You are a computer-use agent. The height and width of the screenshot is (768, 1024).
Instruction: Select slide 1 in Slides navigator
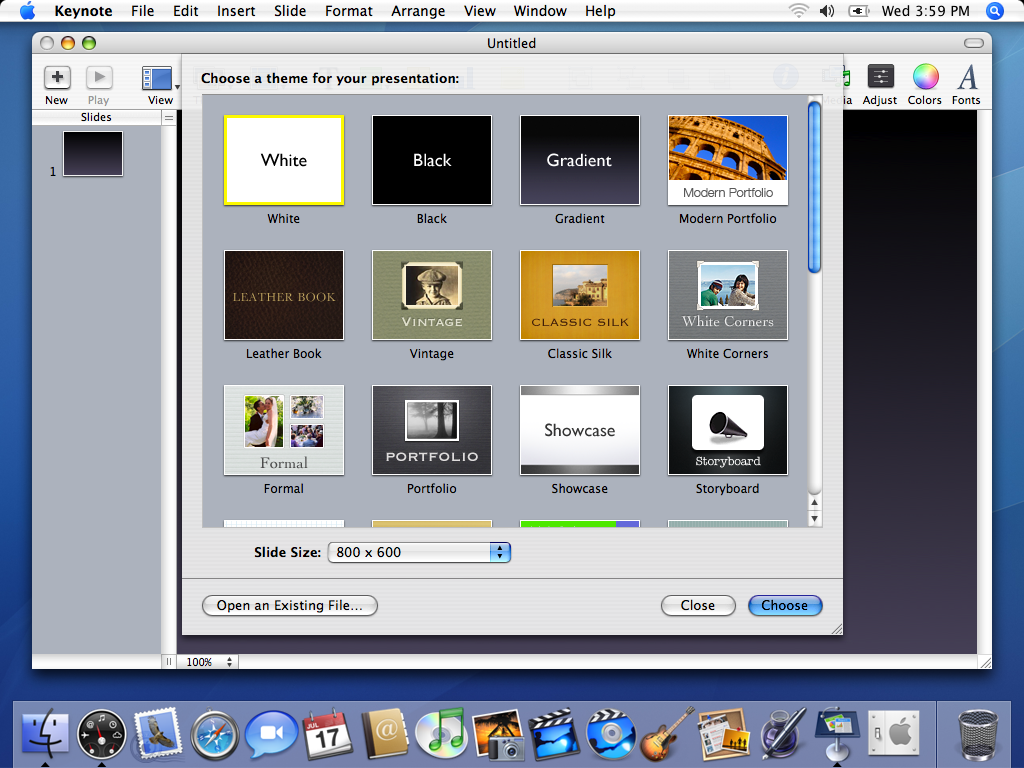tap(93, 153)
